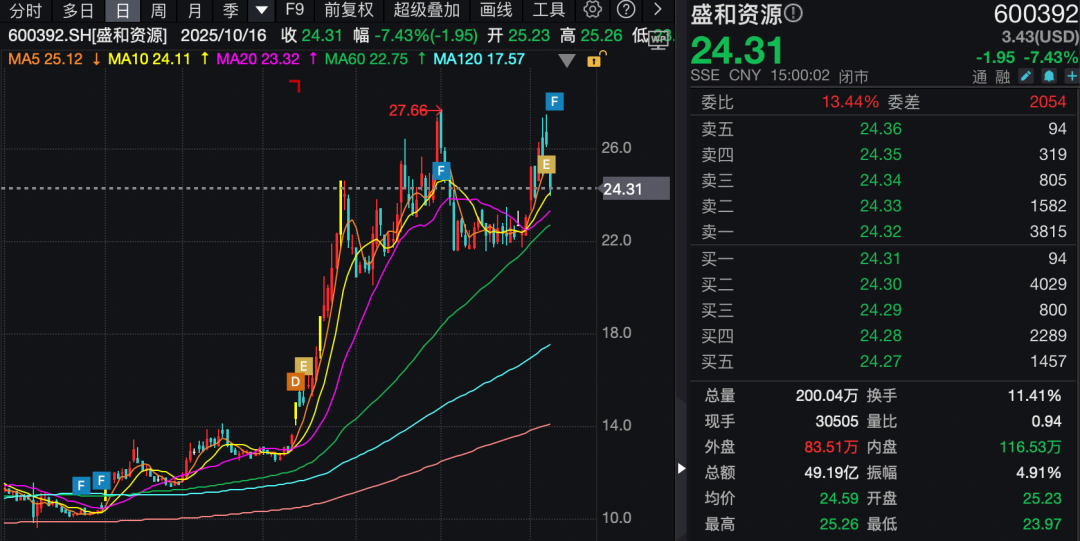Image resolution: width=1080 pixels, height=541 pixels.
Task: Select the 买一 24.31 order row
Action: tap(884, 258)
